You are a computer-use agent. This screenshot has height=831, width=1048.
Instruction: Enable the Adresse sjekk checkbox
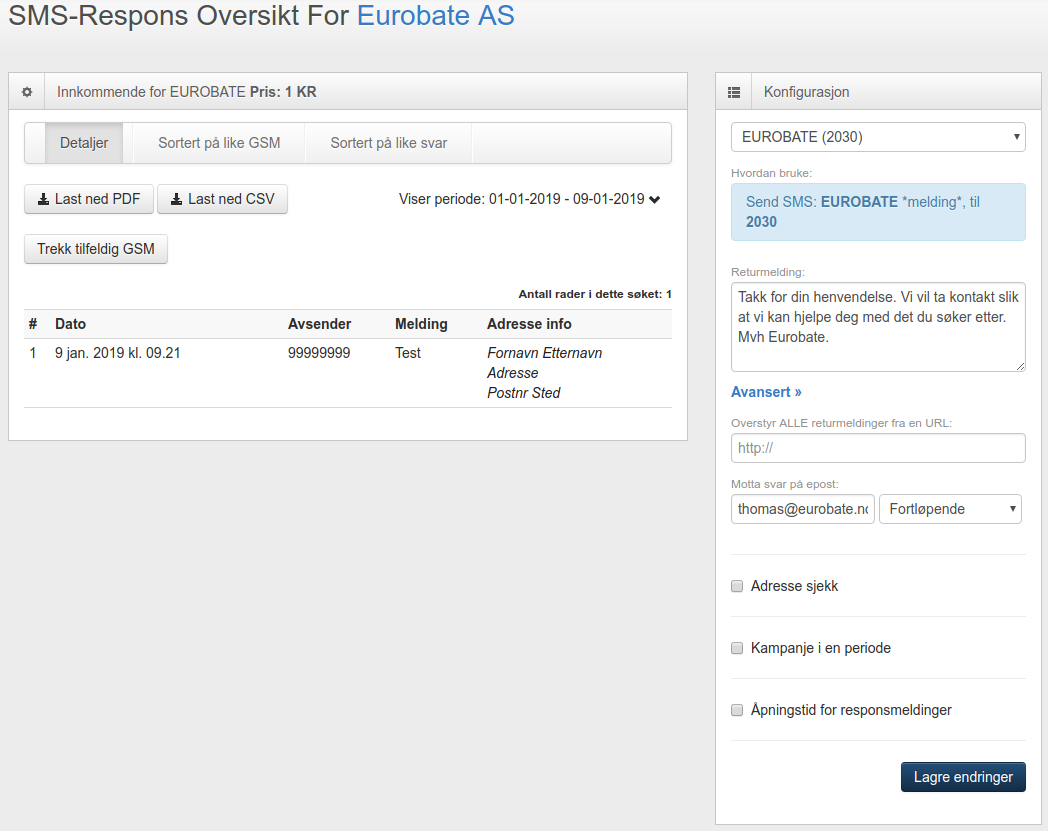pos(737,586)
